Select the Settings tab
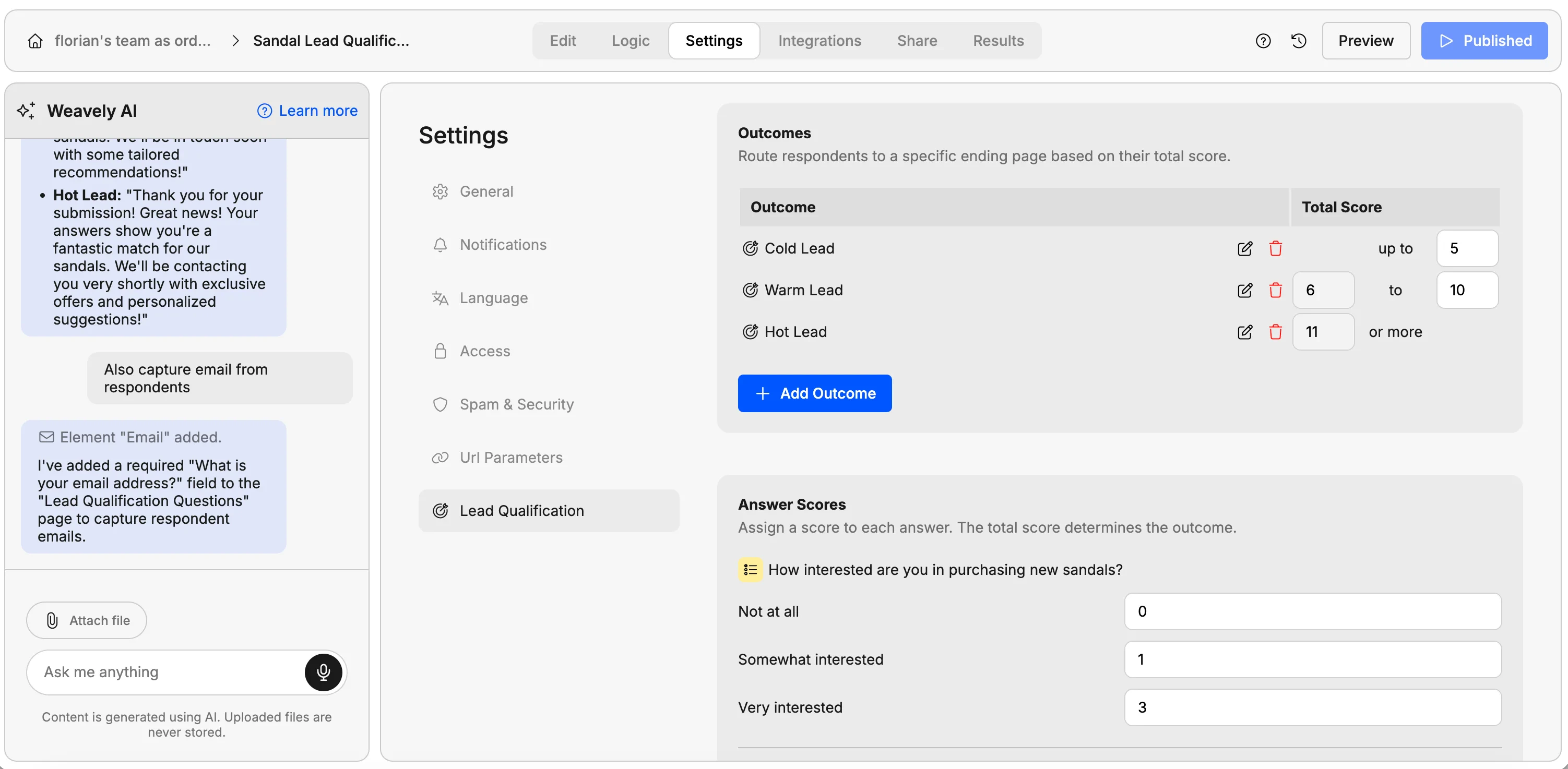The image size is (1568, 769). 714,41
